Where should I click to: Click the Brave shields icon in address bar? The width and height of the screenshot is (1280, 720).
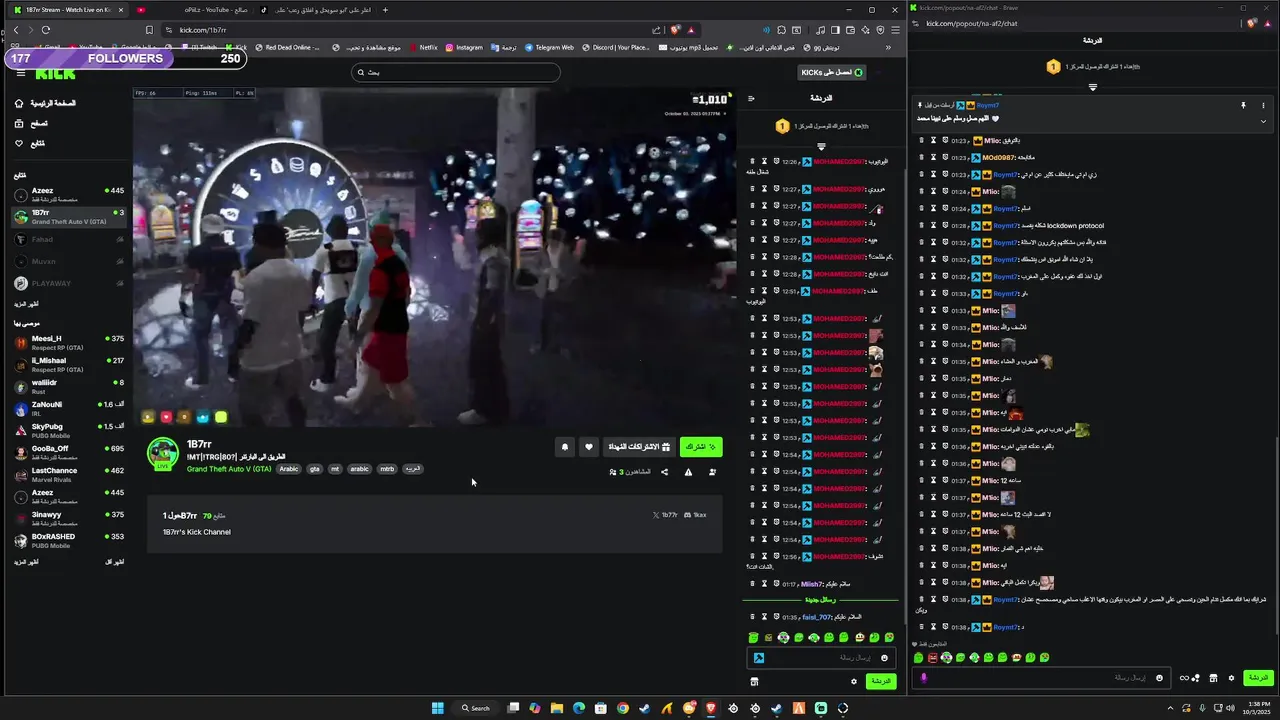click(677, 30)
